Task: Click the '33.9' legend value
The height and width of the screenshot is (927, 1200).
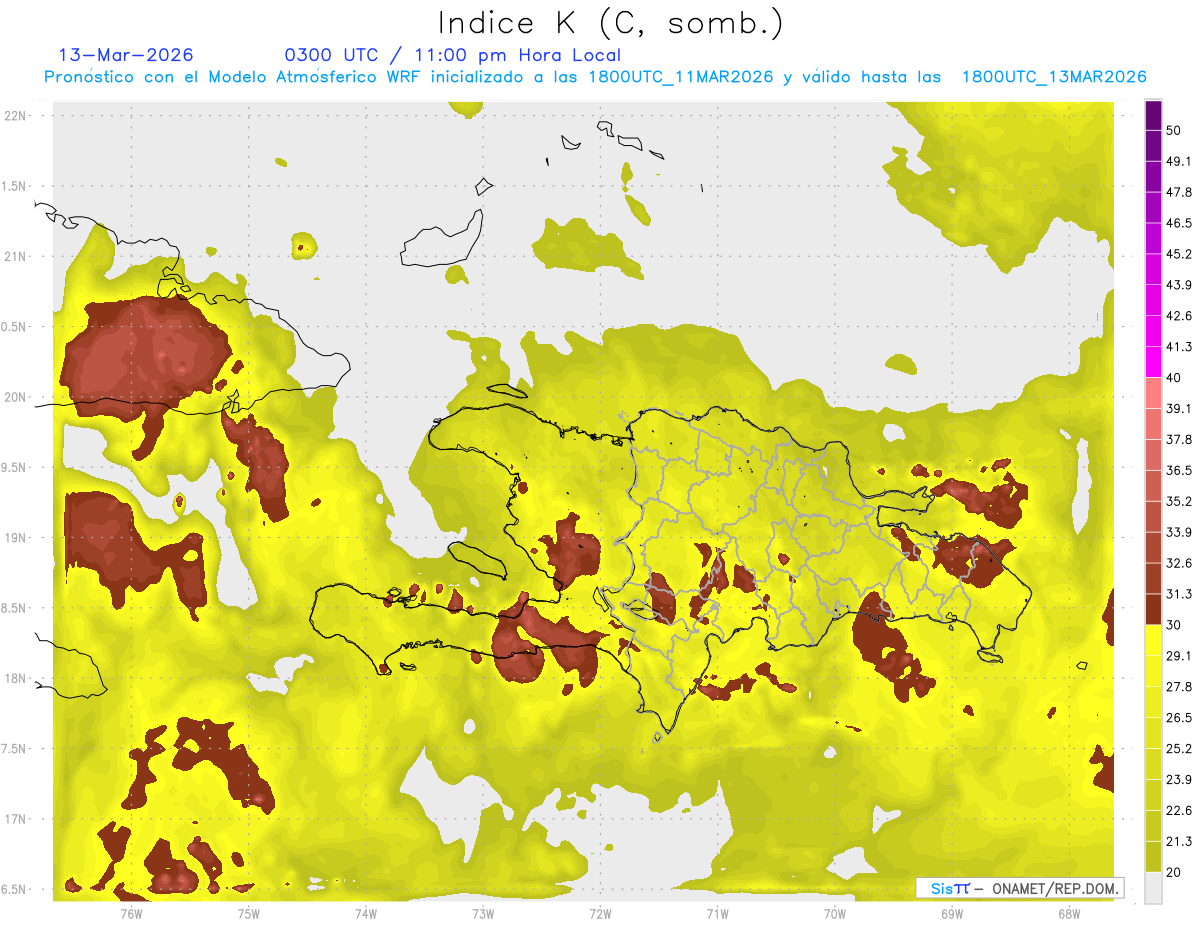Action: tap(1179, 532)
